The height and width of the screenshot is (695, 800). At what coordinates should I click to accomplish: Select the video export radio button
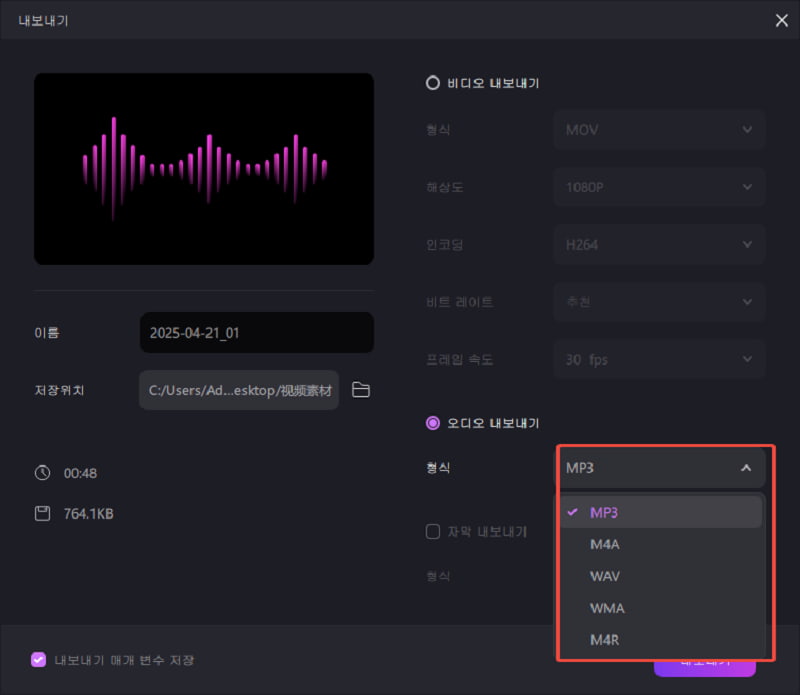433,84
